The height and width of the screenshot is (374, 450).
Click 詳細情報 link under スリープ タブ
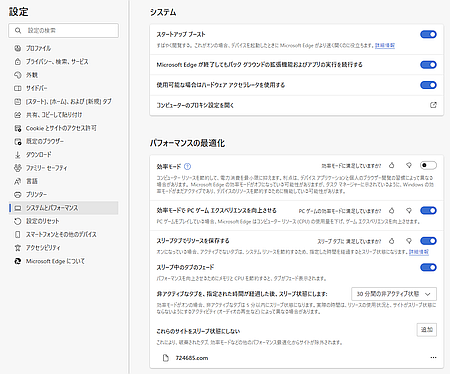pos(419,252)
